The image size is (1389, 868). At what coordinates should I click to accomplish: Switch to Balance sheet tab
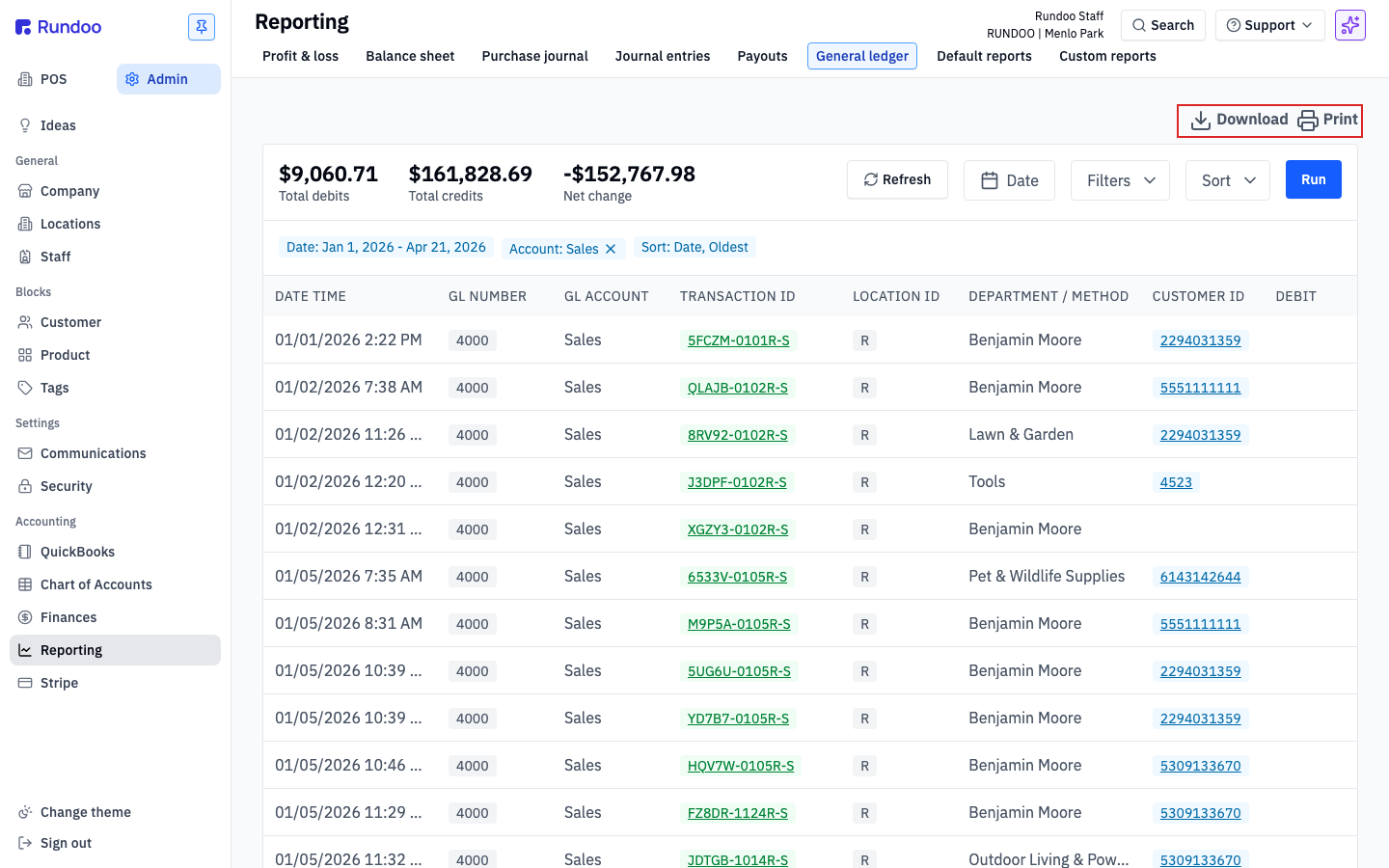pos(410,56)
